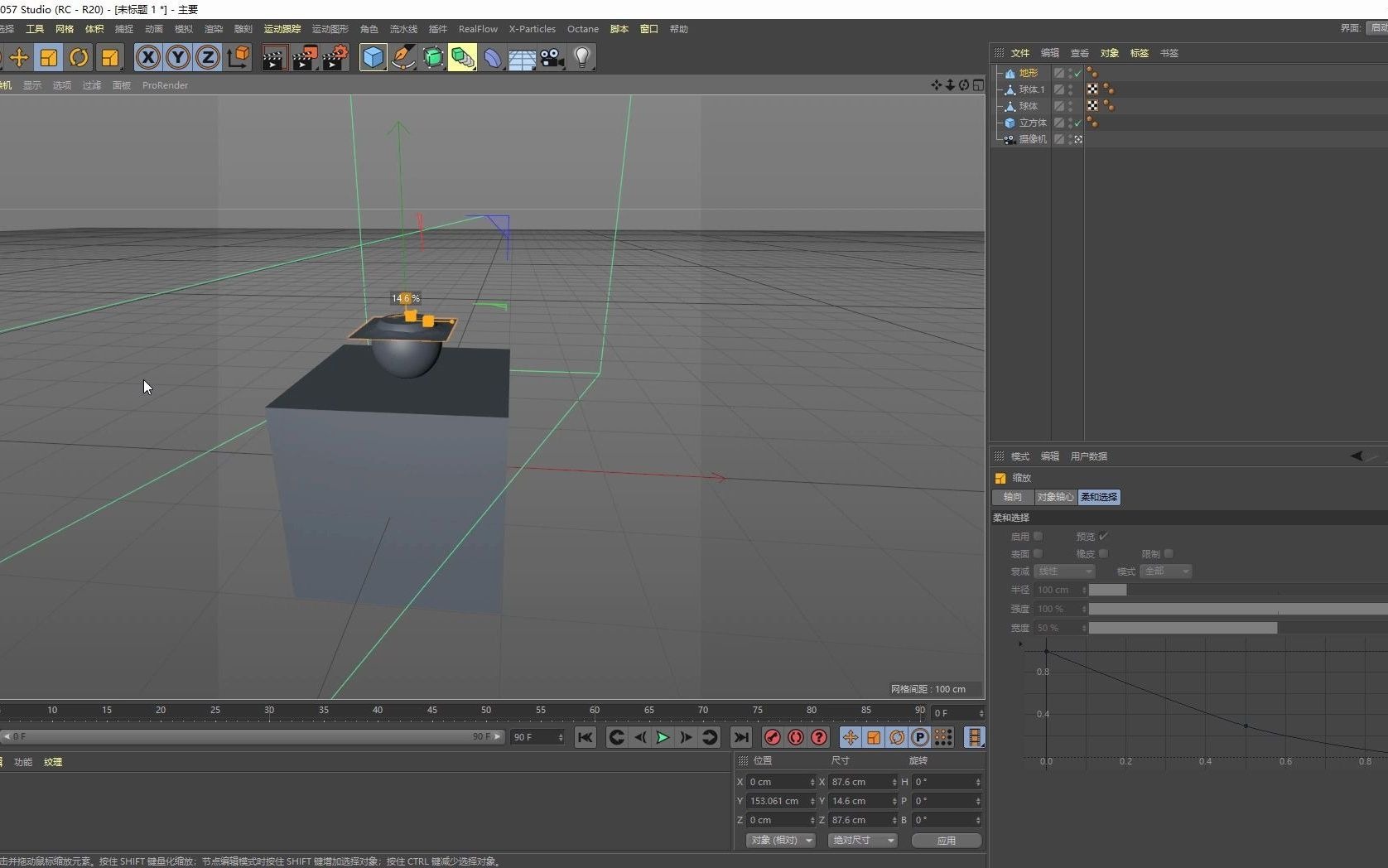Select the spline pen icon in the toolbar

tap(403, 57)
